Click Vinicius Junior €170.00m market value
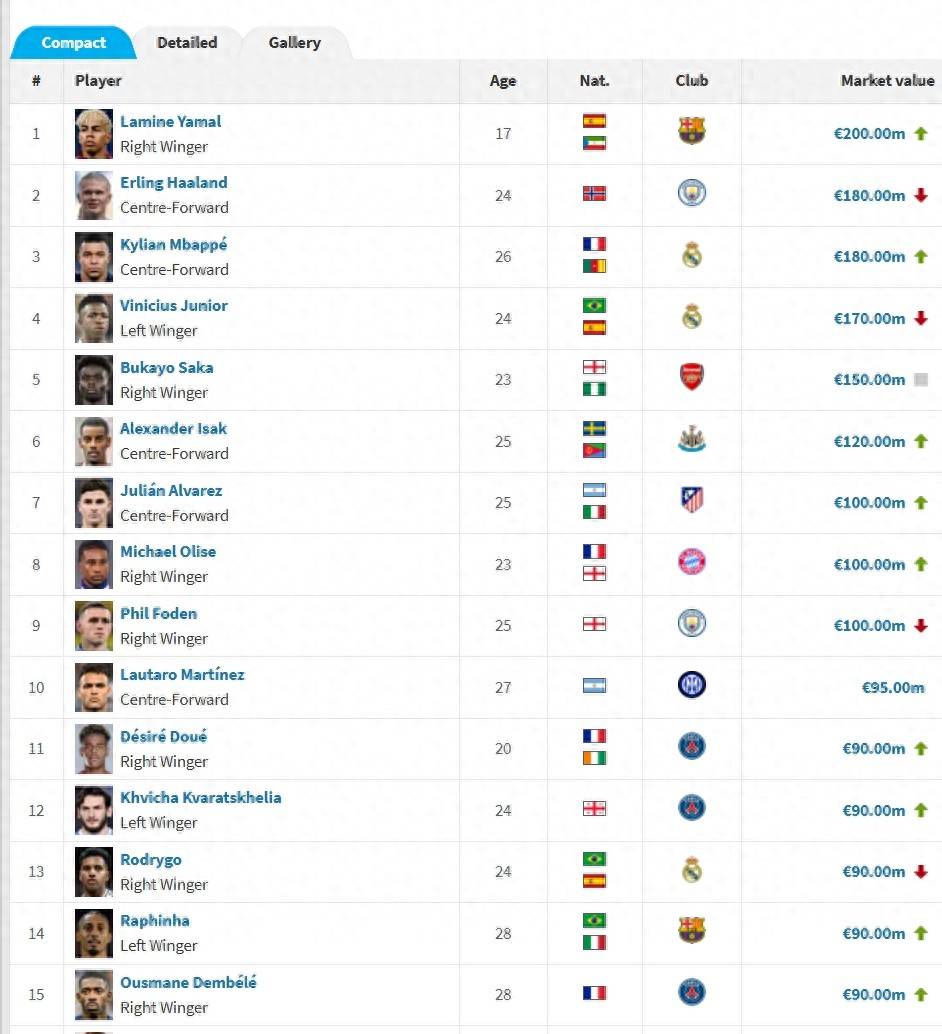 click(x=869, y=318)
